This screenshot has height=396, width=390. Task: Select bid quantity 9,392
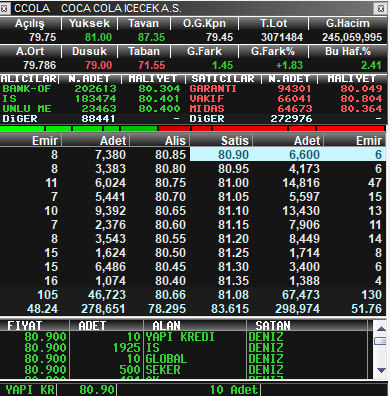click(110, 211)
